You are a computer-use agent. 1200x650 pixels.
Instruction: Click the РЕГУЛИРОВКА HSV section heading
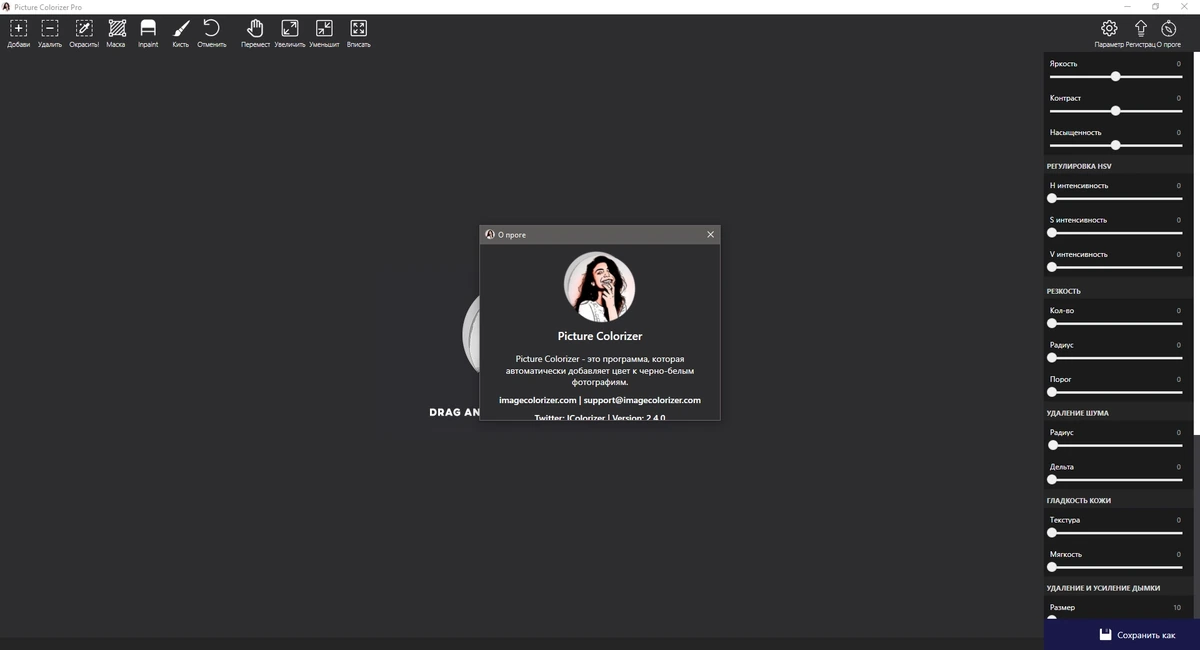click(x=1079, y=166)
